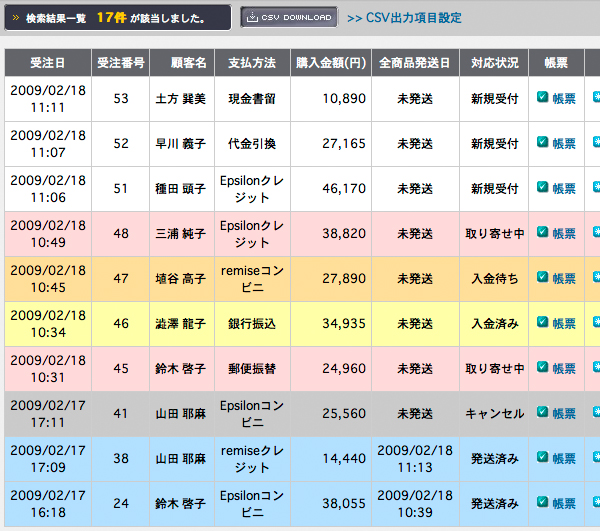
Task: Click customer name 三浦 純子
Action: coord(181,233)
